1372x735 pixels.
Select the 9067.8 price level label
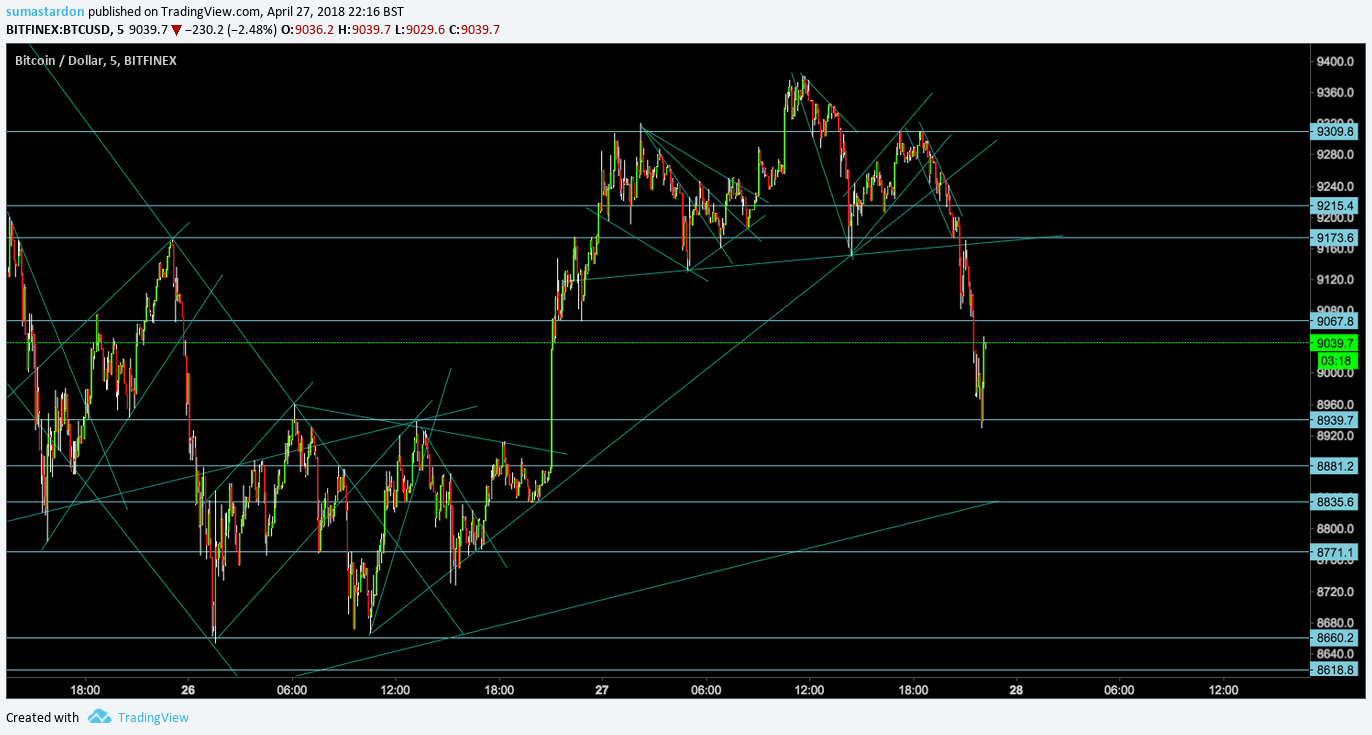click(x=1334, y=321)
